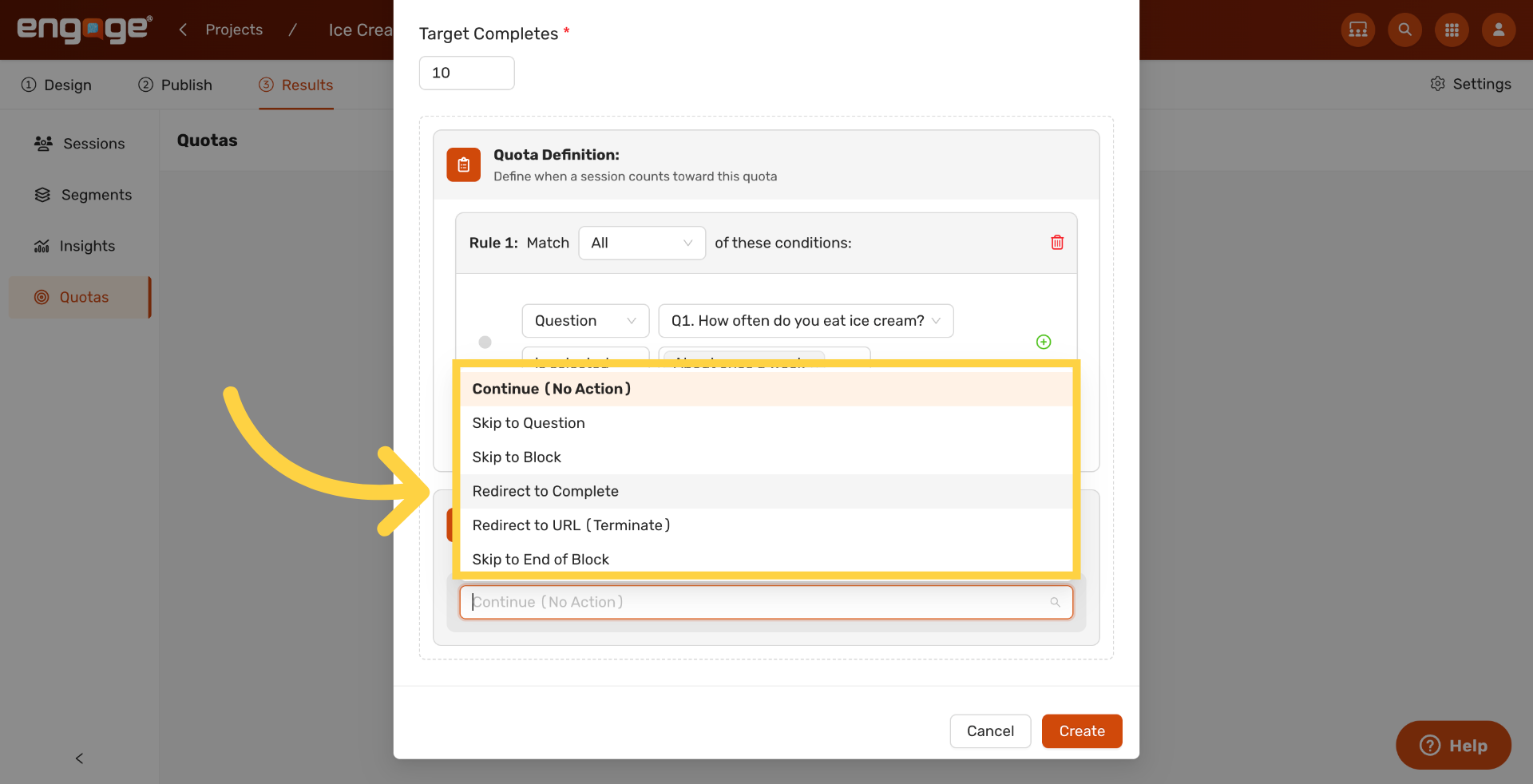Select Continue (No Action) option
The width and height of the screenshot is (1533, 784).
(x=766, y=389)
